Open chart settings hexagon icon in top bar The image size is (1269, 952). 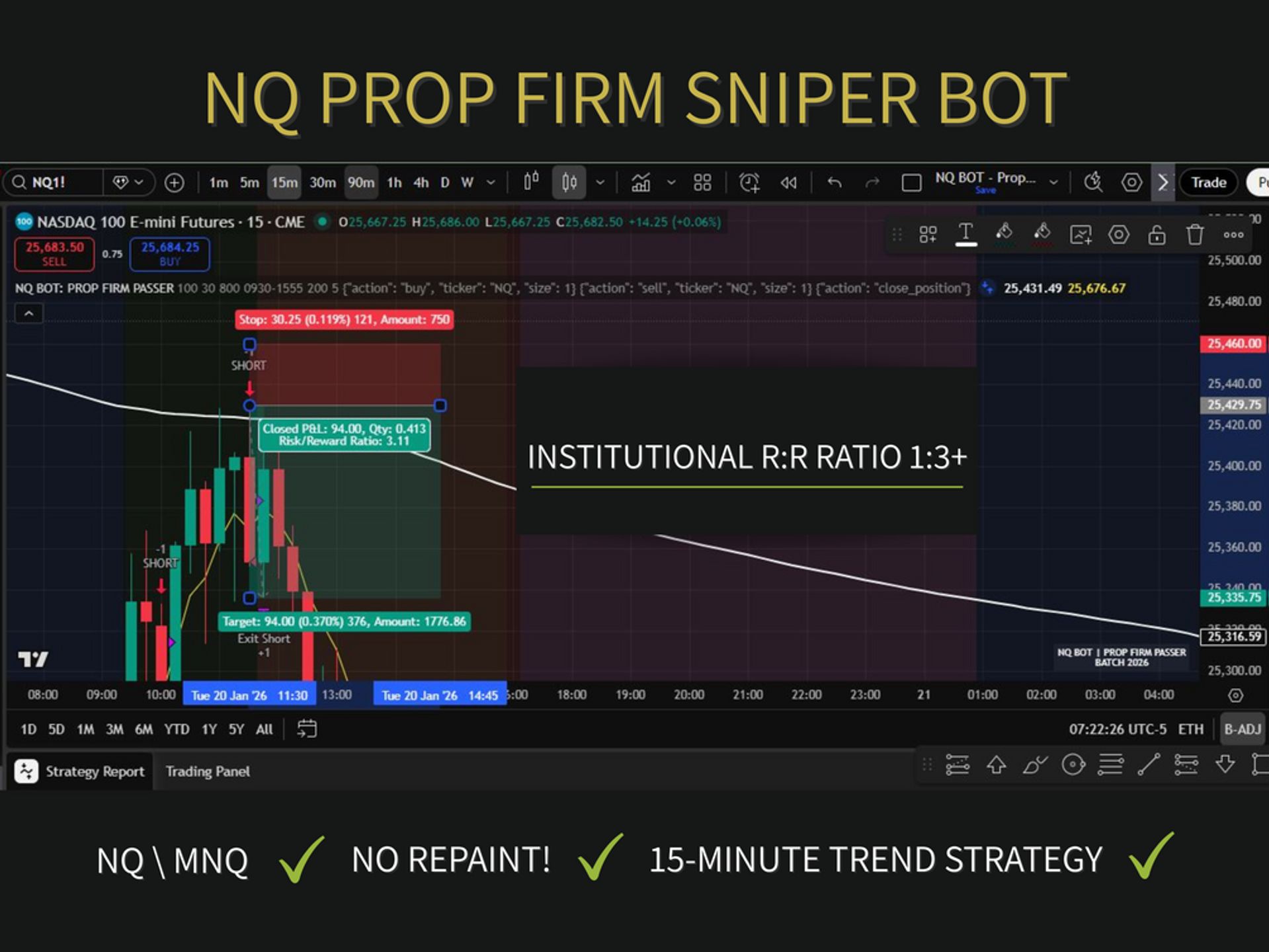pos(1131,182)
